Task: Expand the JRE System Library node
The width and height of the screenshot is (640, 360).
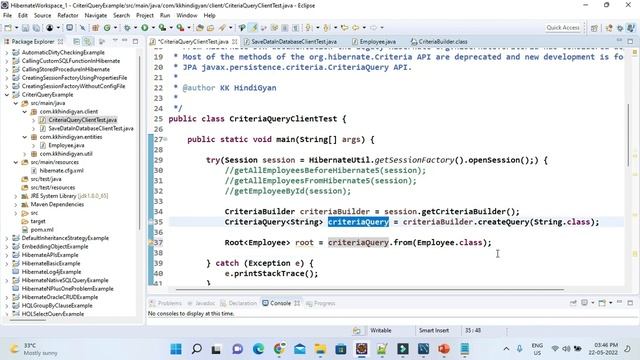Action: [16, 196]
